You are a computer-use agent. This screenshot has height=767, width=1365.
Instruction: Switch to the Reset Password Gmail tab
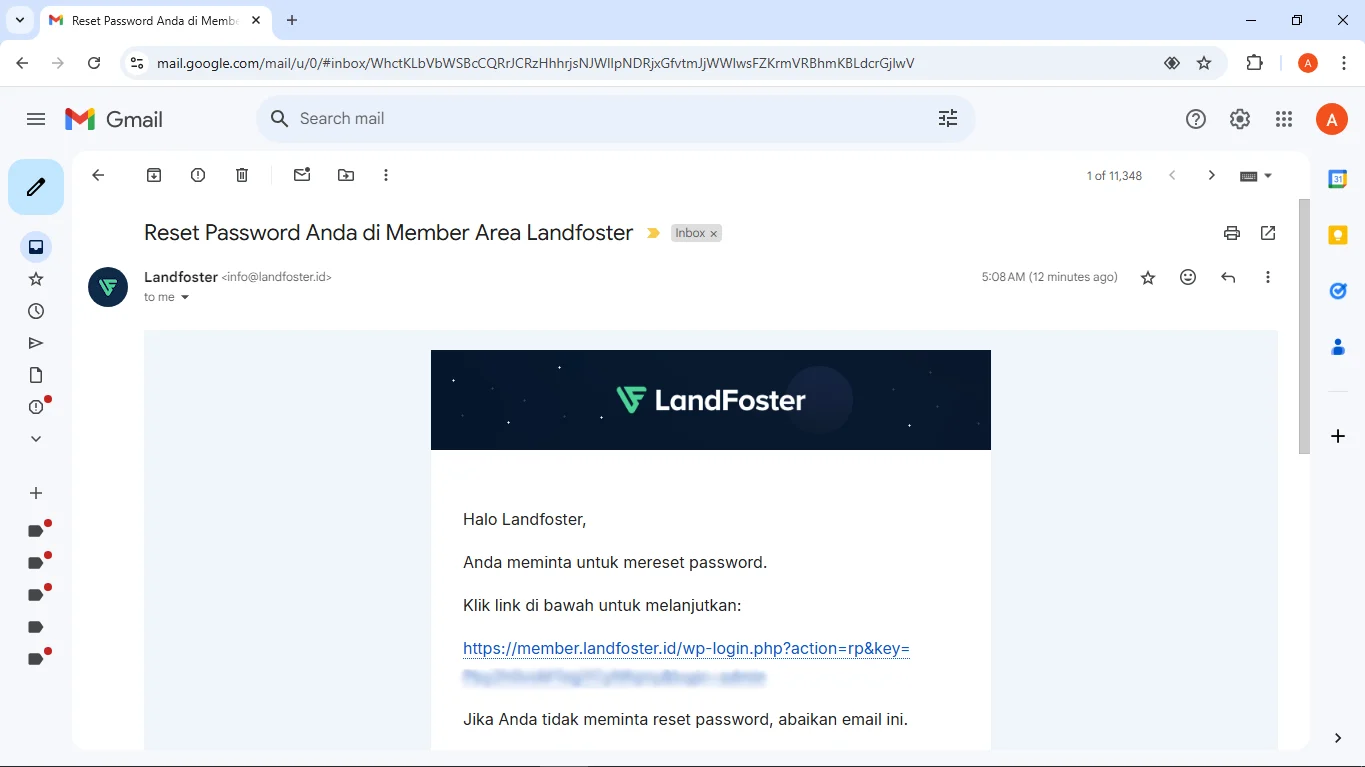tap(155, 20)
